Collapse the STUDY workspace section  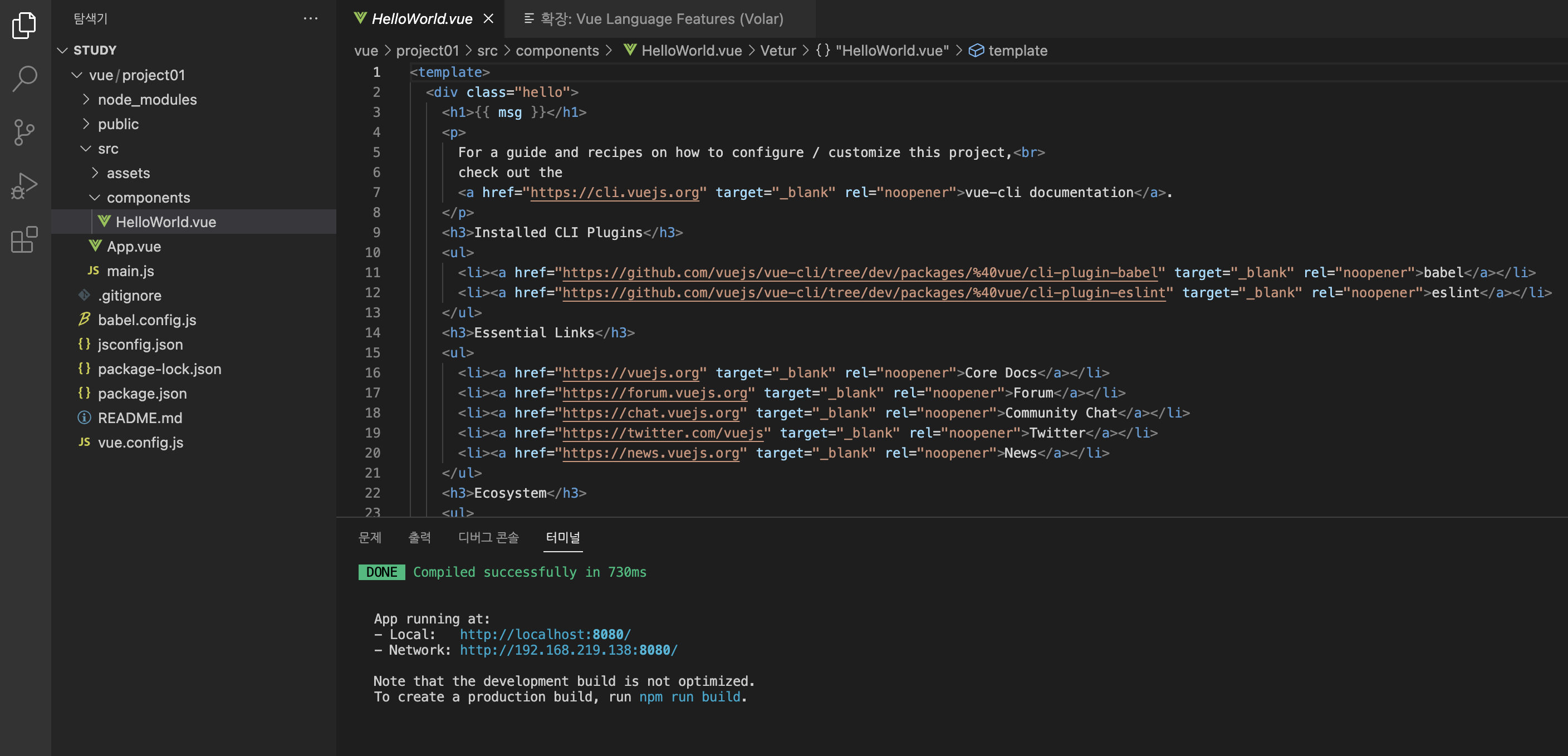[94, 50]
